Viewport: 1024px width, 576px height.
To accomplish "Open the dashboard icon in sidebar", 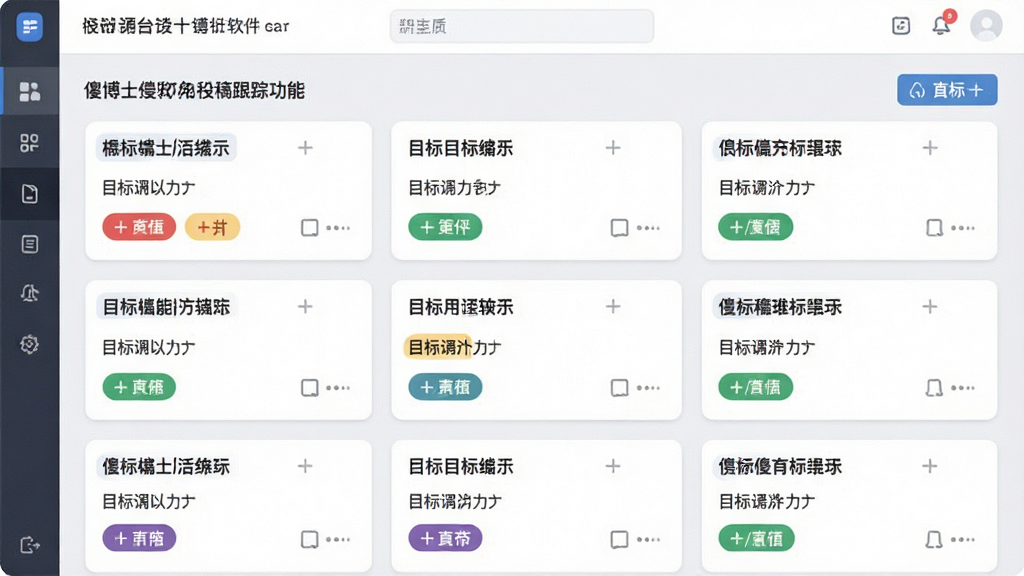I will (x=29, y=91).
